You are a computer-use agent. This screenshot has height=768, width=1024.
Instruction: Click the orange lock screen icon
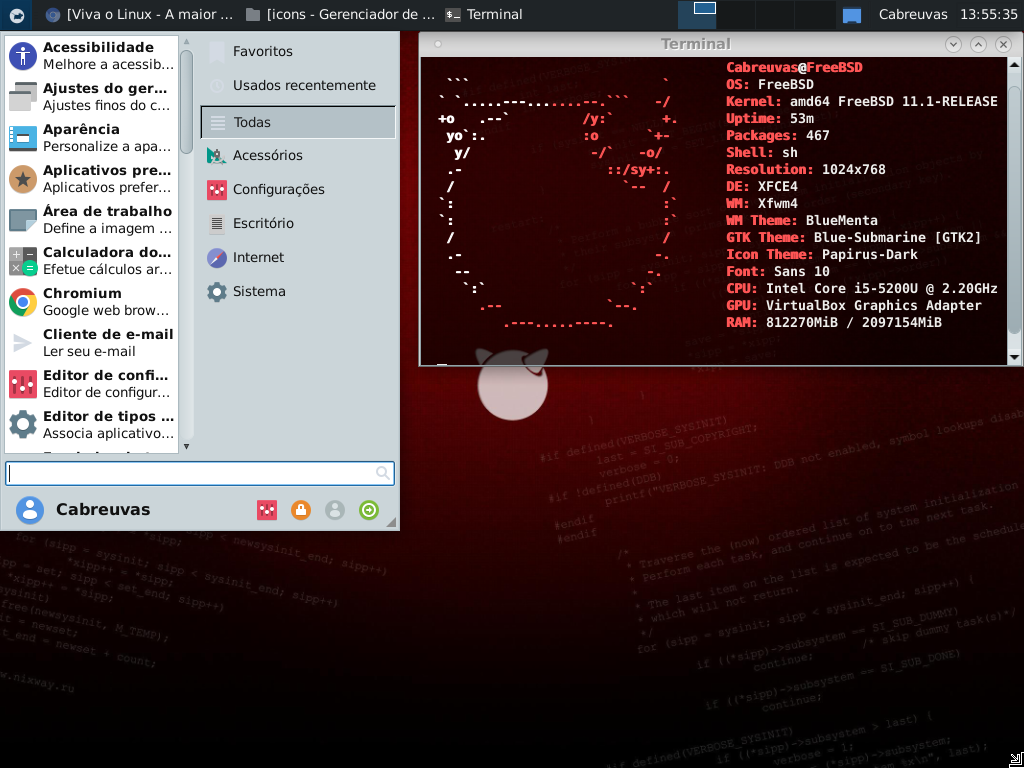point(301,510)
